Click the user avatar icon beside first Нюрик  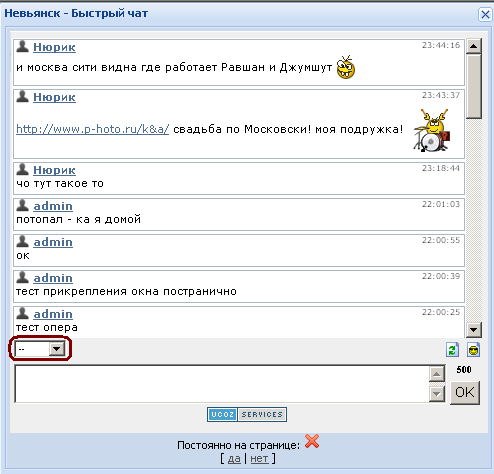[22, 47]
